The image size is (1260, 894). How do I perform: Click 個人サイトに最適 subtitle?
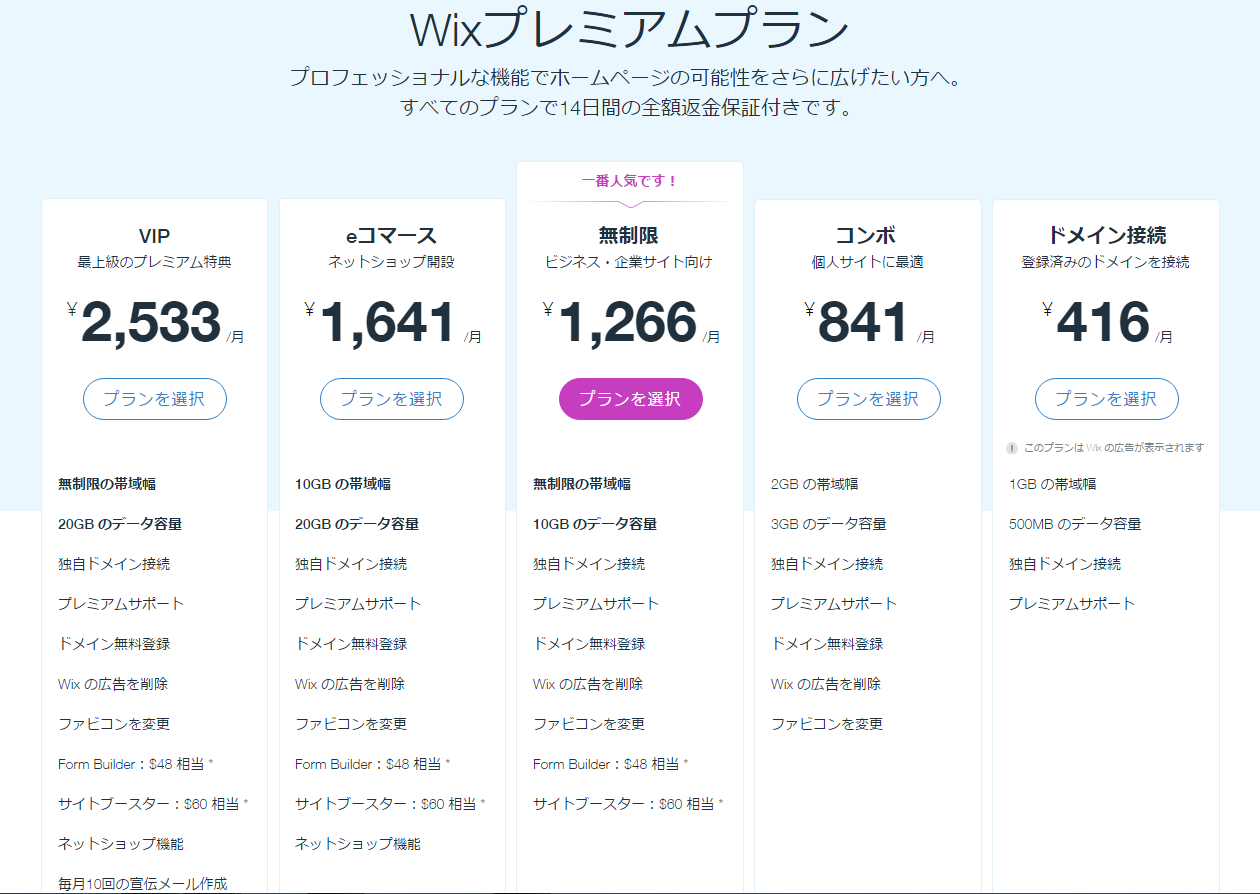click(867, 263)
